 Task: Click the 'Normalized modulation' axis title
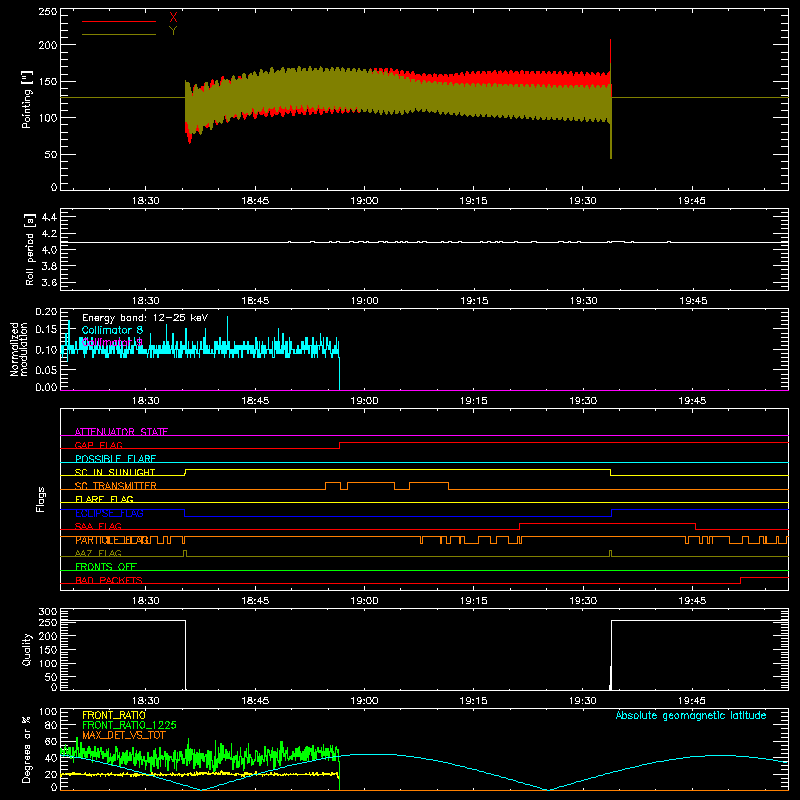[19, 349]
